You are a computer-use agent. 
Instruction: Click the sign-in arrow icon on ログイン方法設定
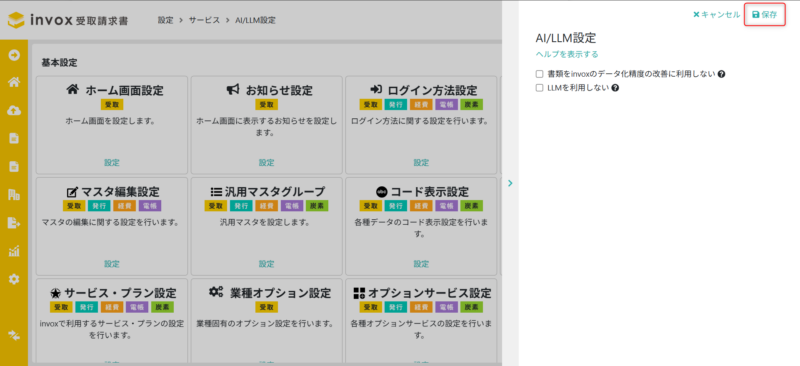(x=376, y=90)
